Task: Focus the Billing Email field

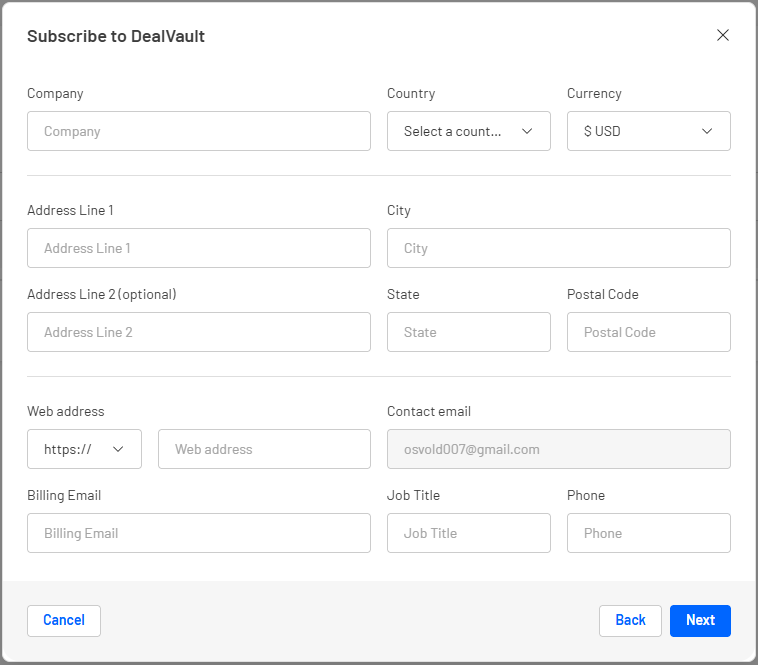Action: pyautogui.click(x=199, y=533)
